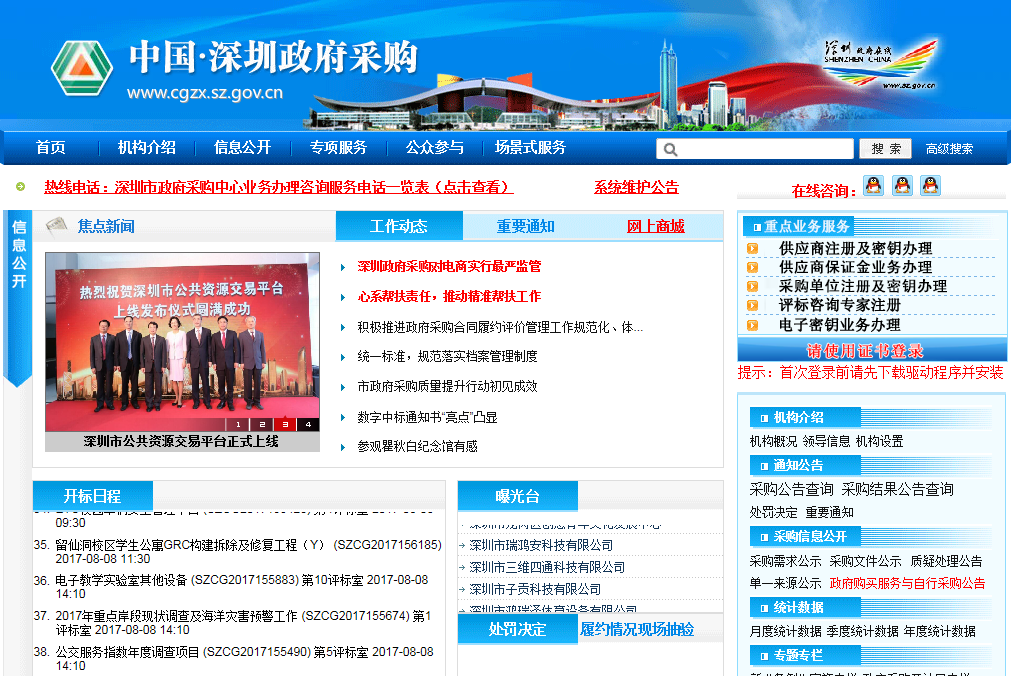Open the 场景式服务 navigation menu
The image size is (1011, 676).
pos(530,148)
